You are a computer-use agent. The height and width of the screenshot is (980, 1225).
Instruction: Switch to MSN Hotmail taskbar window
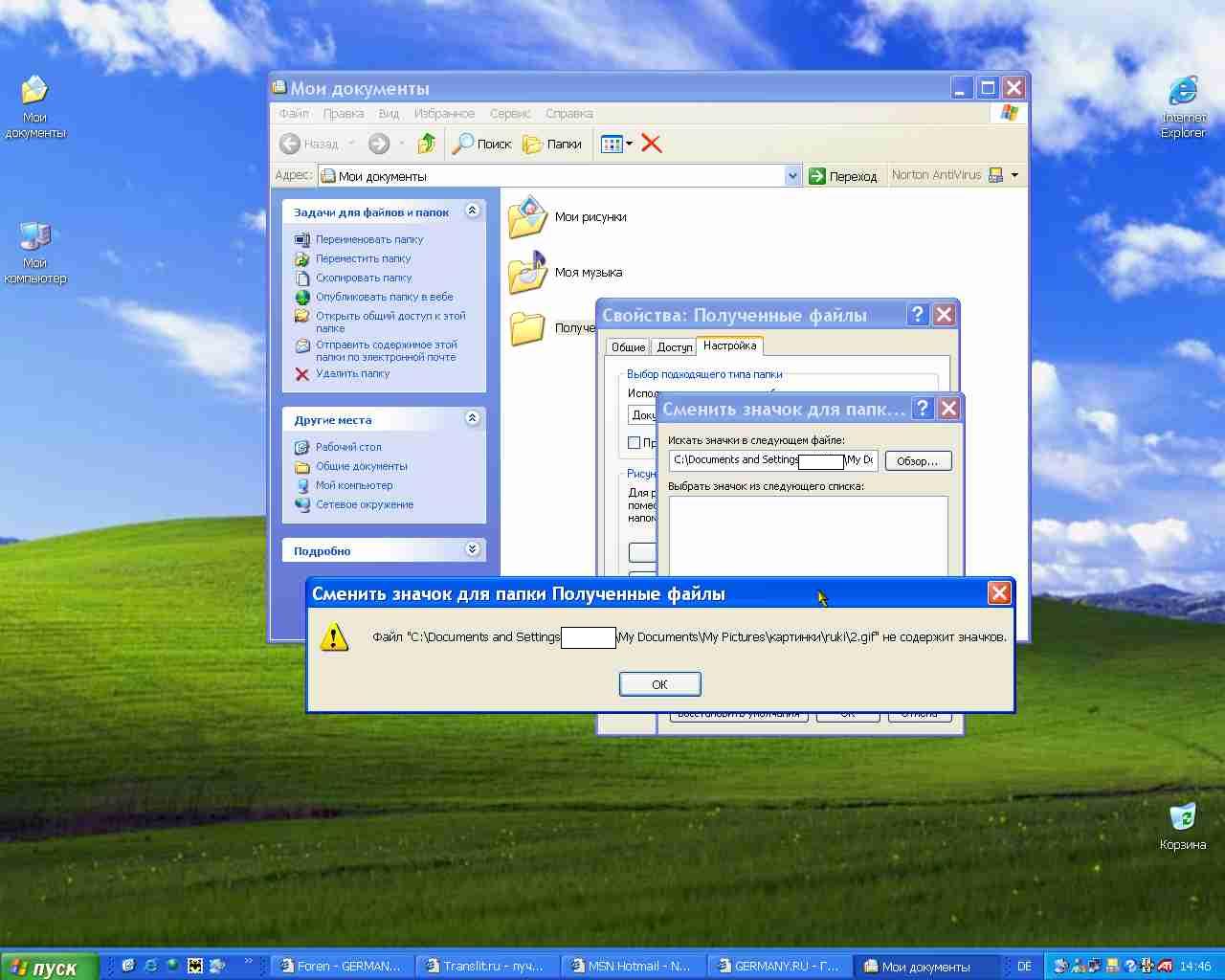633,967
